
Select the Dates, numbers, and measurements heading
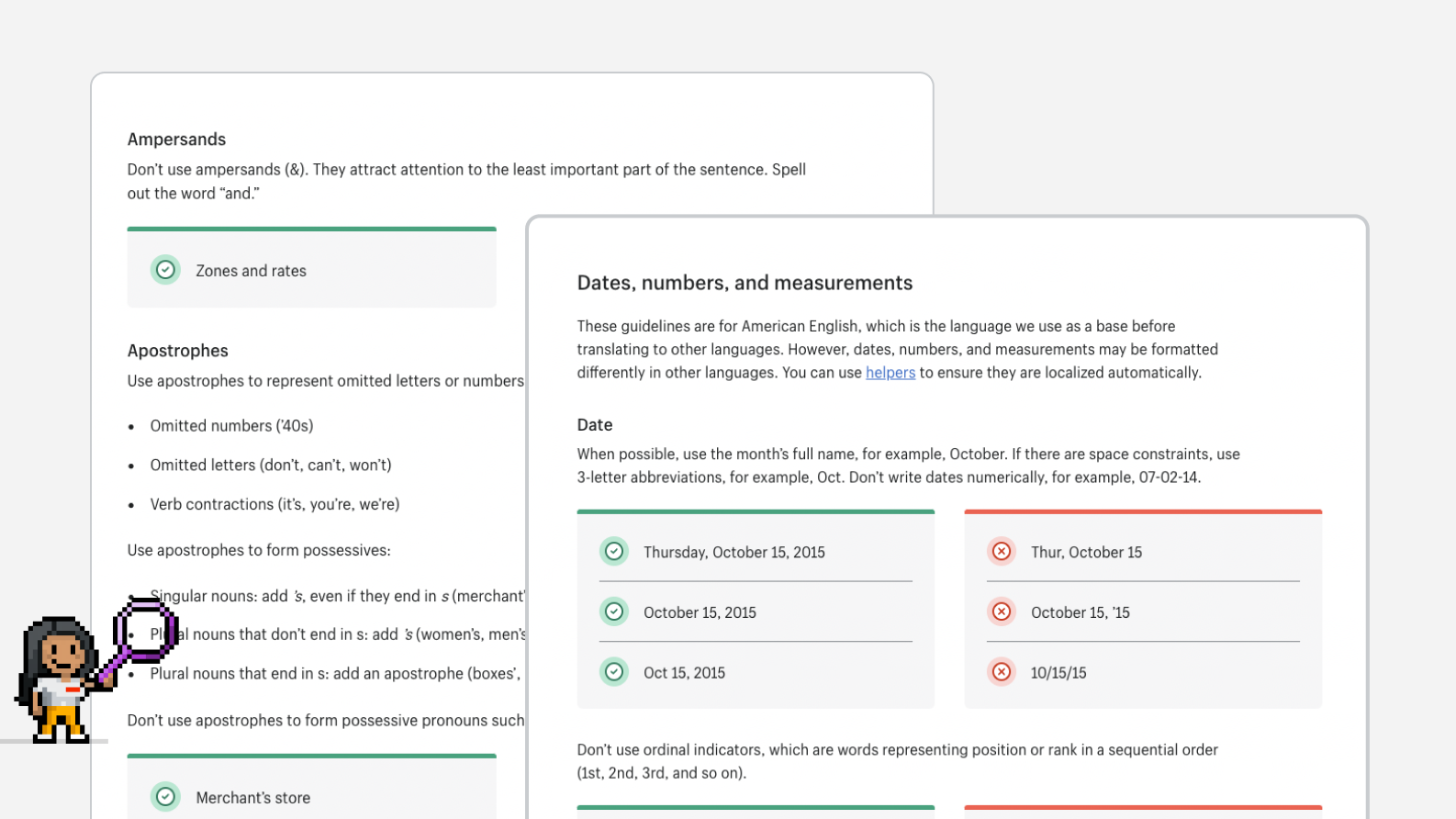tap(745, 283)
